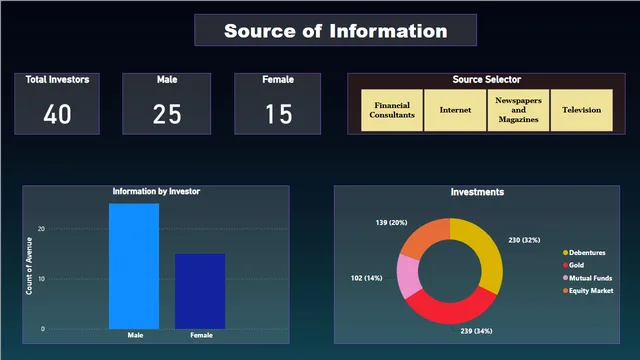Click the Information by Investor chart title

pos(156,191)
